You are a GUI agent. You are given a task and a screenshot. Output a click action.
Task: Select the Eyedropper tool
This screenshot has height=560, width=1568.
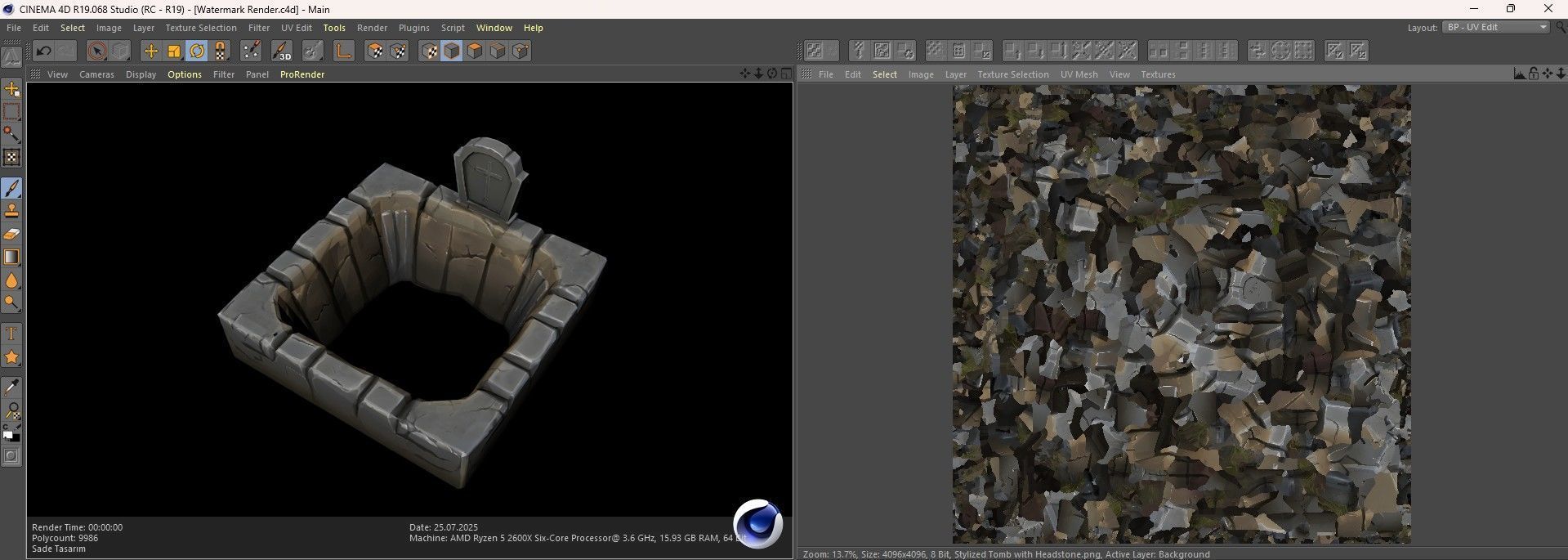click(11, 387)
